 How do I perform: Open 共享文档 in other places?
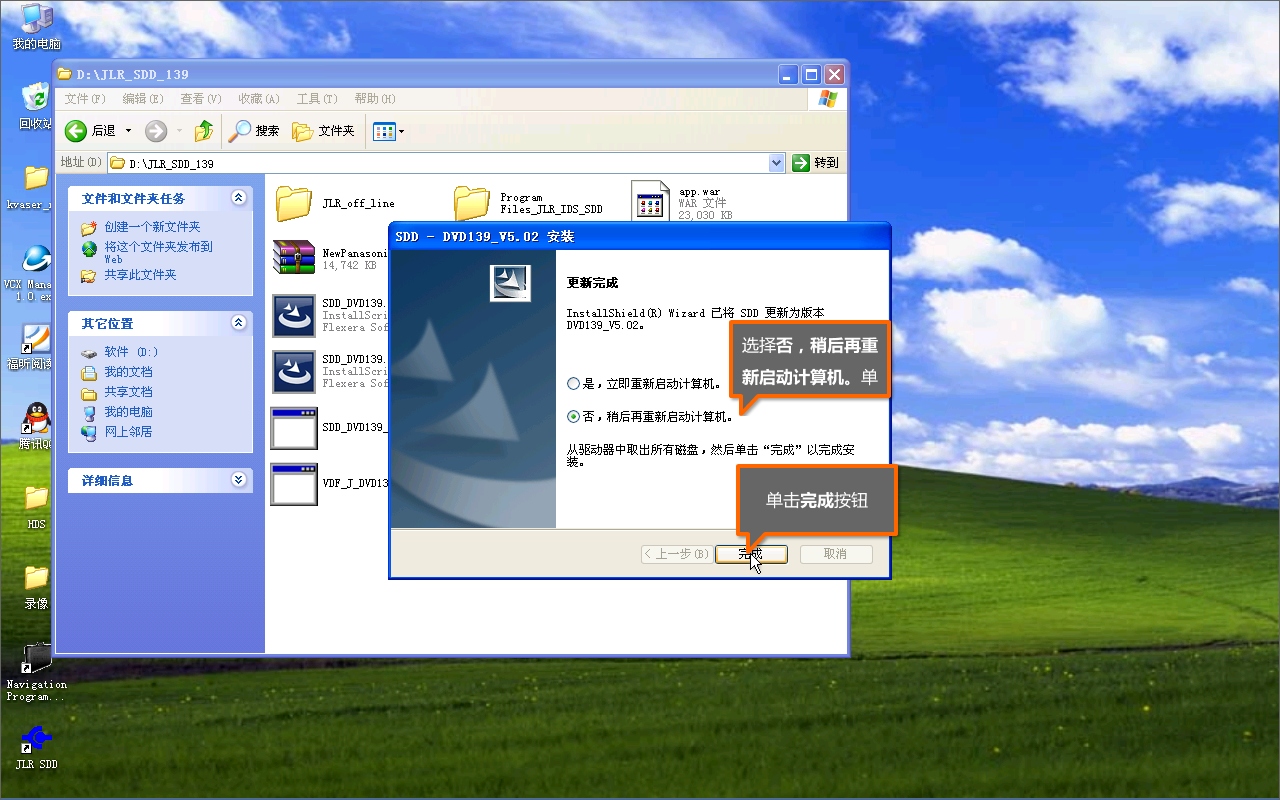[128, 392]
